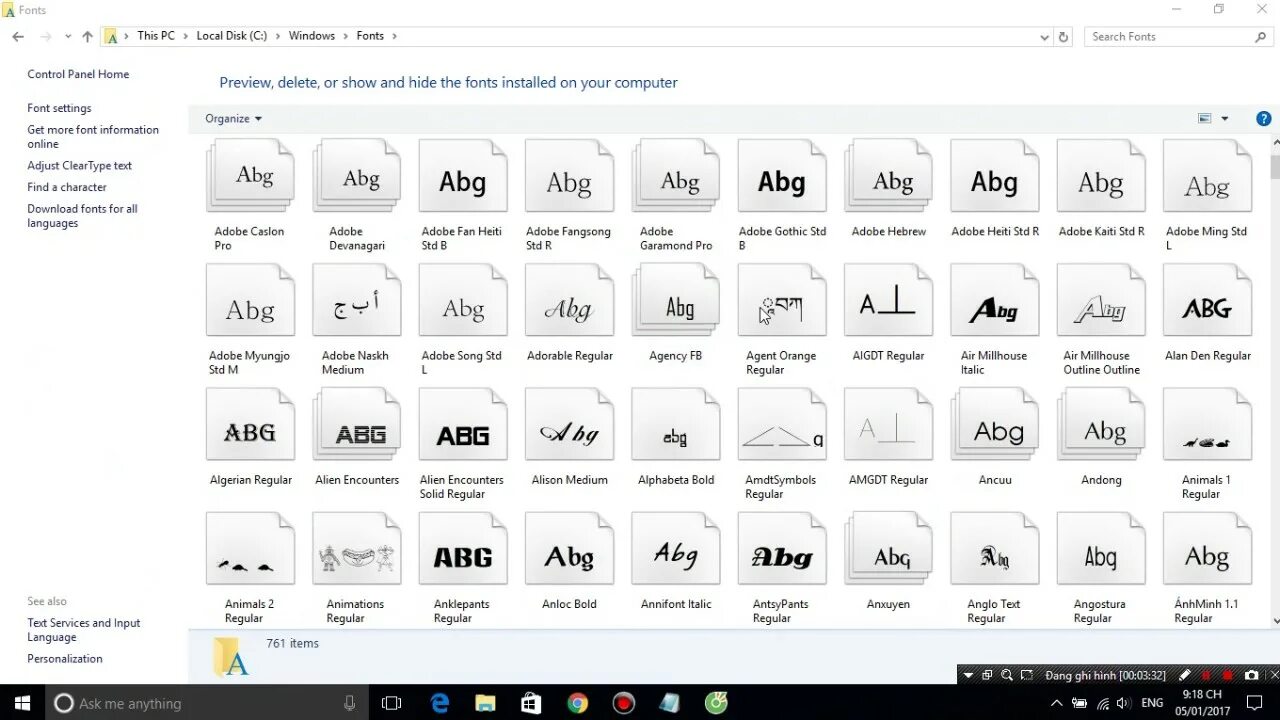Open the Action Center notification icon

point(1254,703)
